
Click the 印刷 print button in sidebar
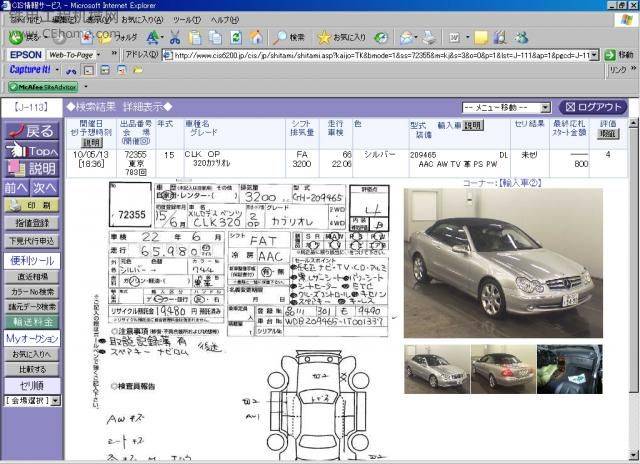(x=32, y=205)
